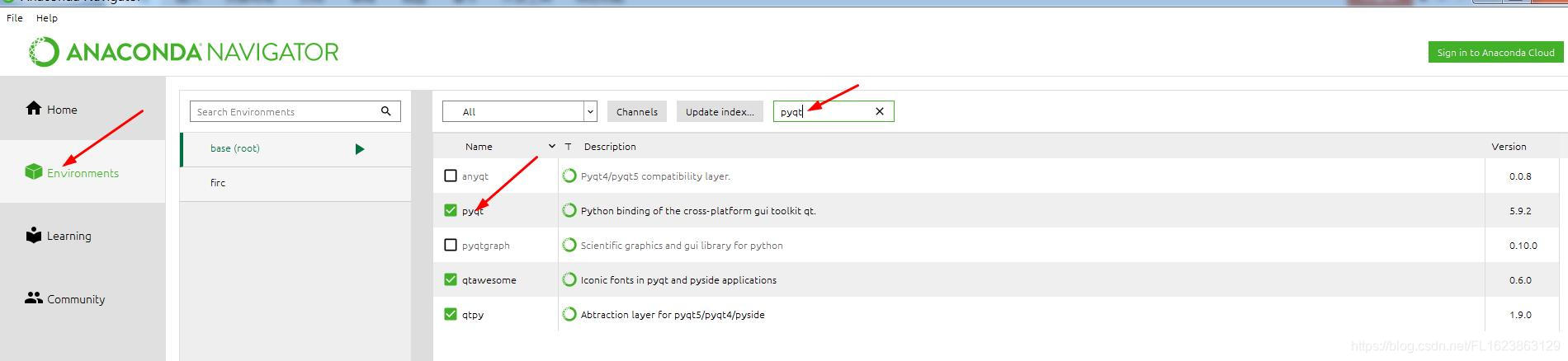Select the base (root) environment
Screen dimensions: 1568x361
(x=295, y=149)
